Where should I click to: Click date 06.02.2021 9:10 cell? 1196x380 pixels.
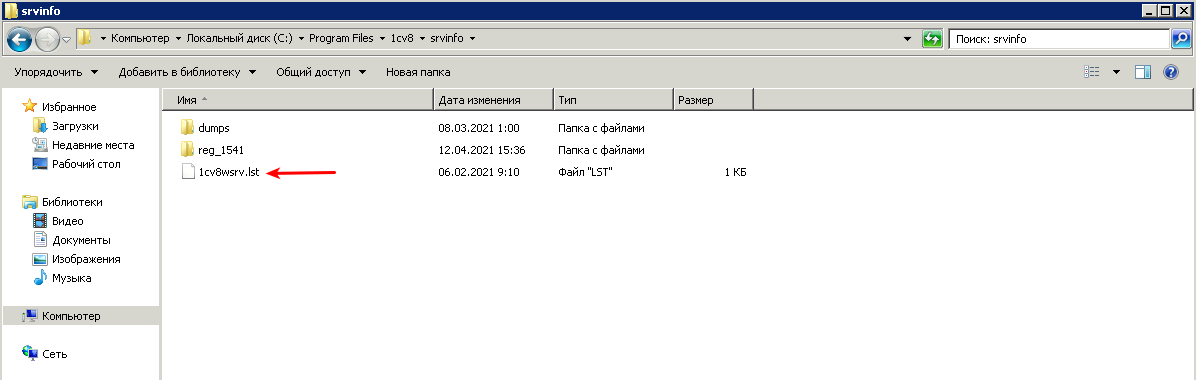click(x=479, y=172)
